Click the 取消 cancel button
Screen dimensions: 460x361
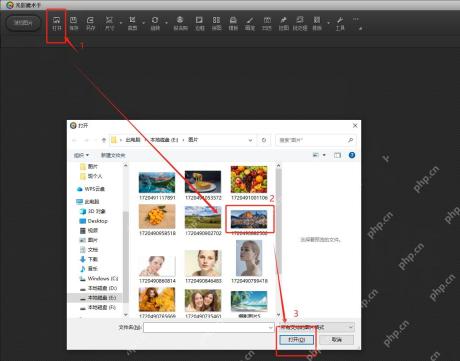coord(336,340)
